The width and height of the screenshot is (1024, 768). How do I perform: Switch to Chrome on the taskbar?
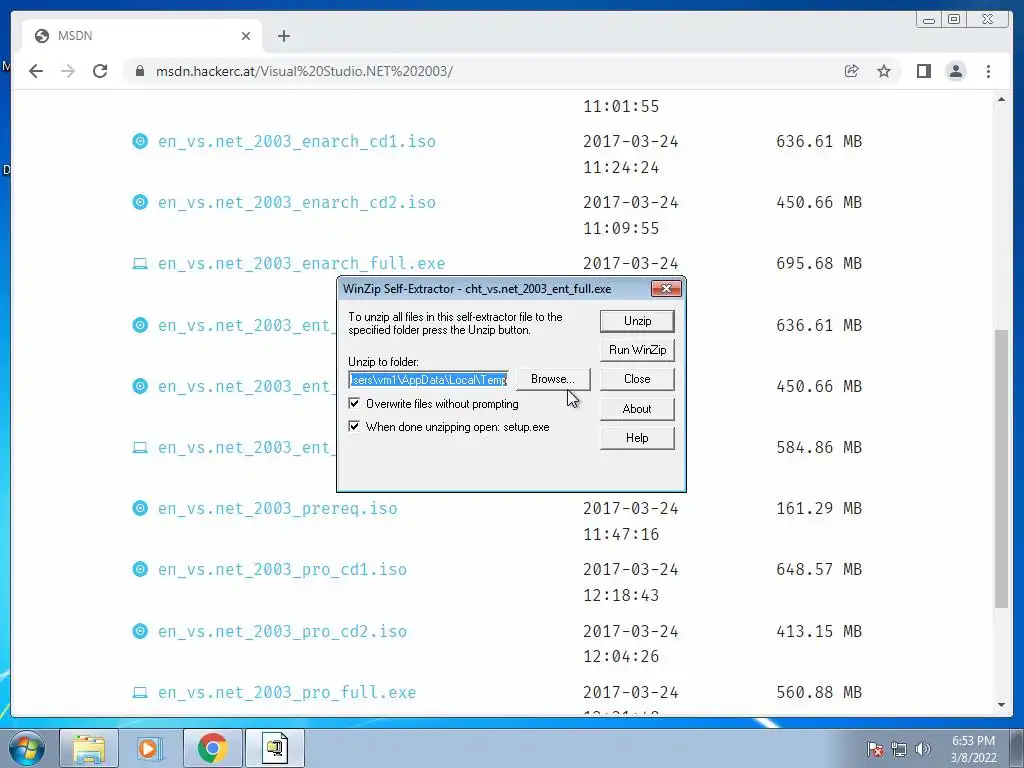click(x=212, y=748)
